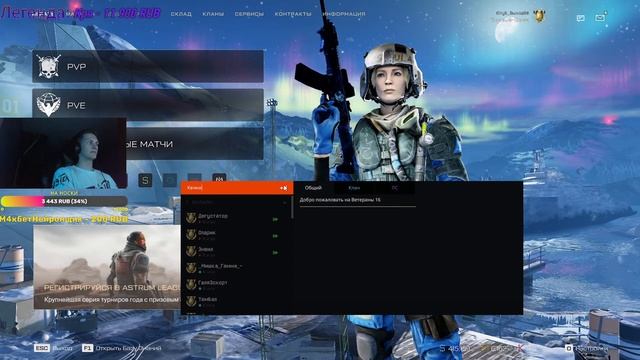Select the S class icon
640x360 pixels.
[145, 180]
